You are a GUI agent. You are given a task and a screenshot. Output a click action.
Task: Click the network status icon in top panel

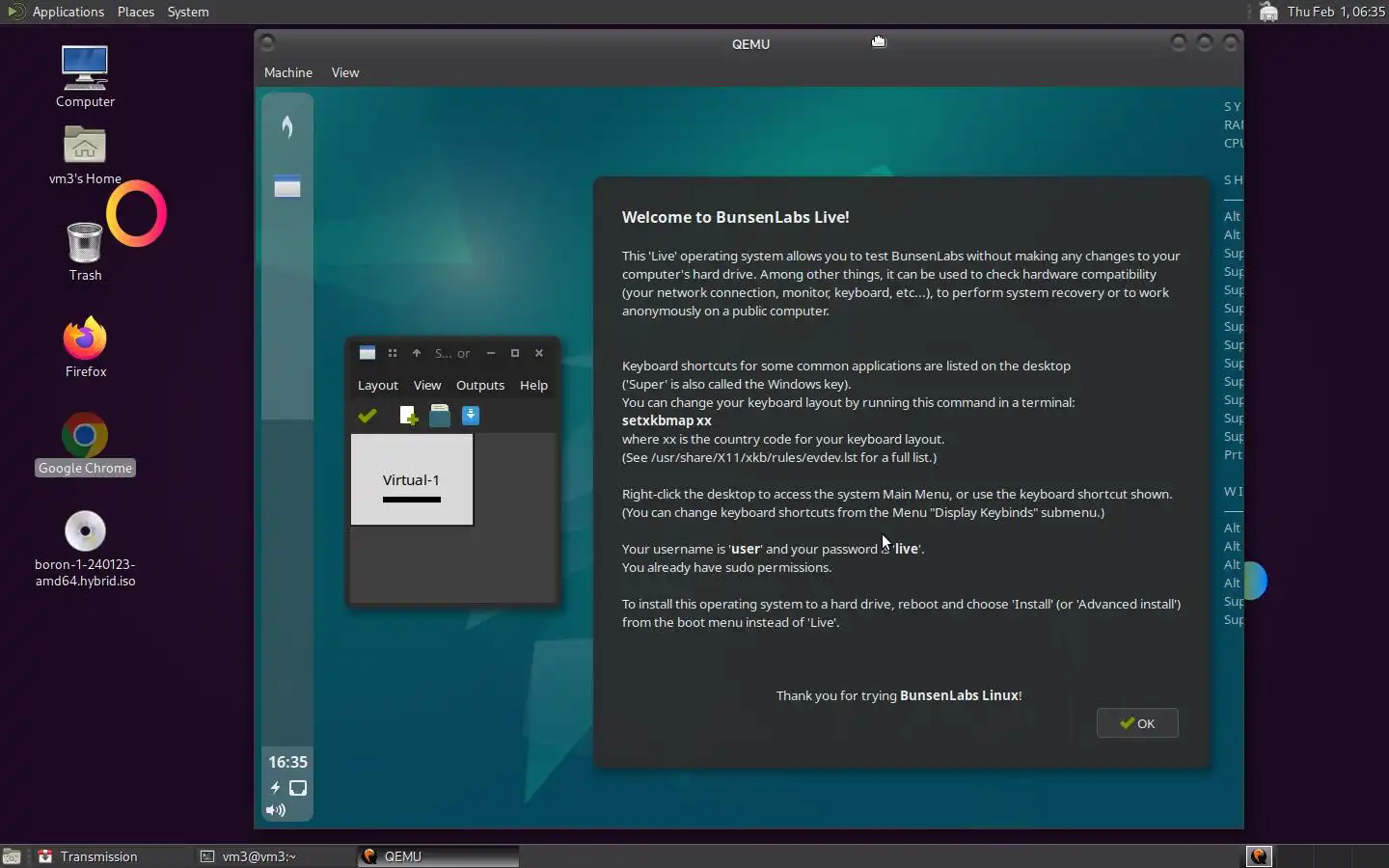pyautogui.click(x=1268, y=12)
